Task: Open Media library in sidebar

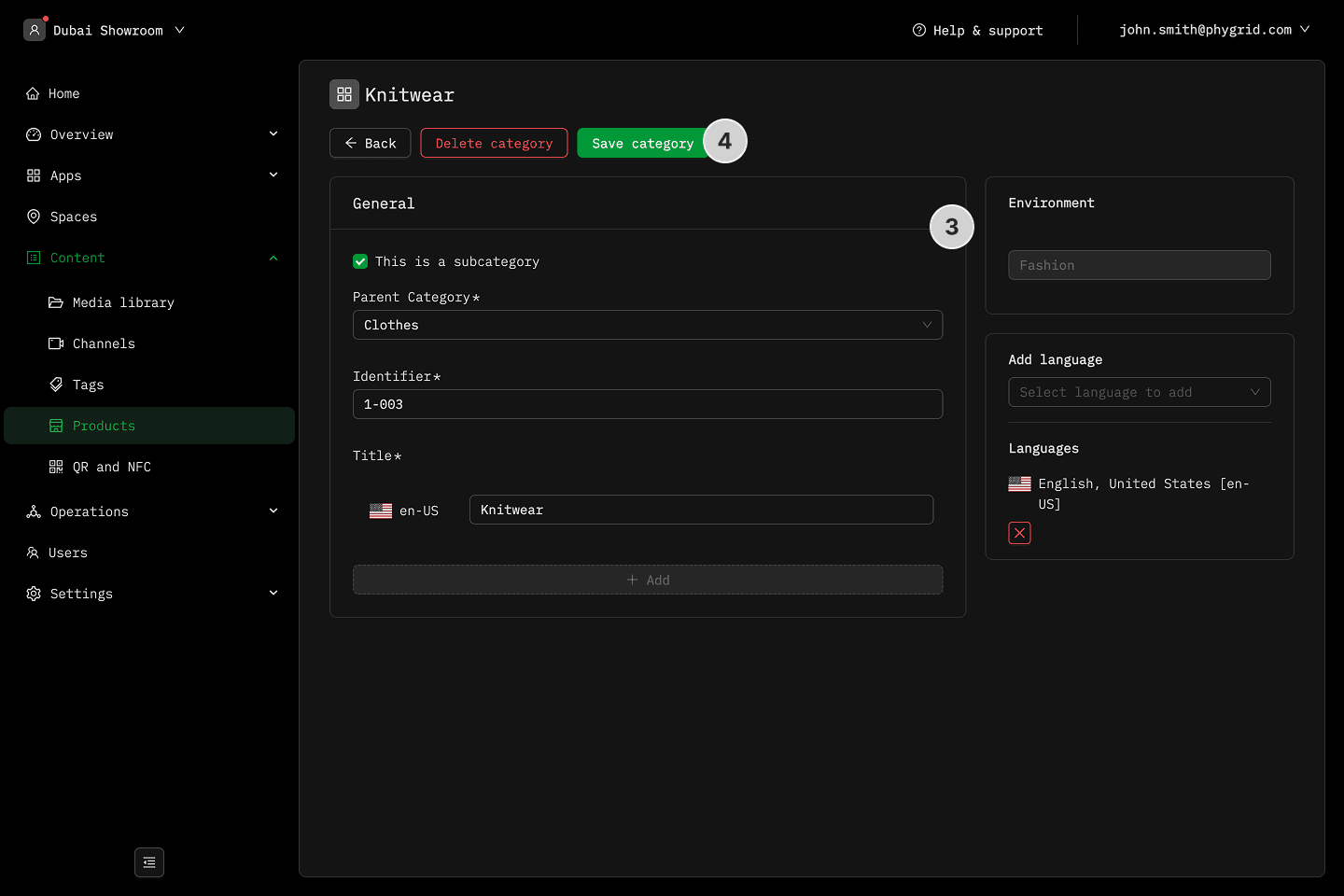Action: 123,302
